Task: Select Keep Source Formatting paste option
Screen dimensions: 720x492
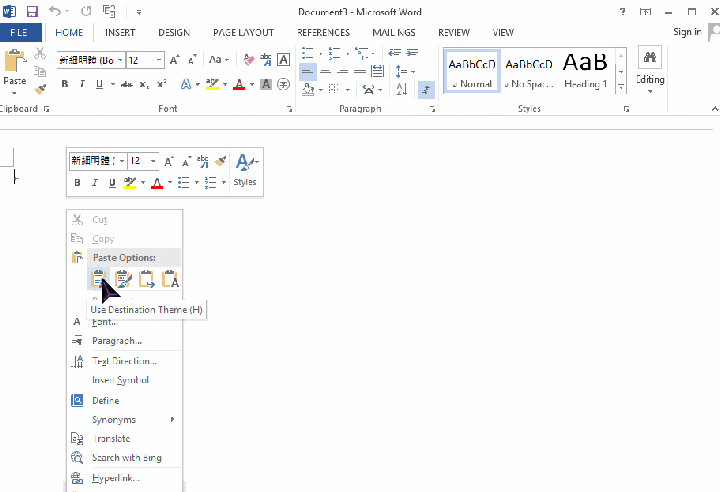Action: click(x=123, y=279)
